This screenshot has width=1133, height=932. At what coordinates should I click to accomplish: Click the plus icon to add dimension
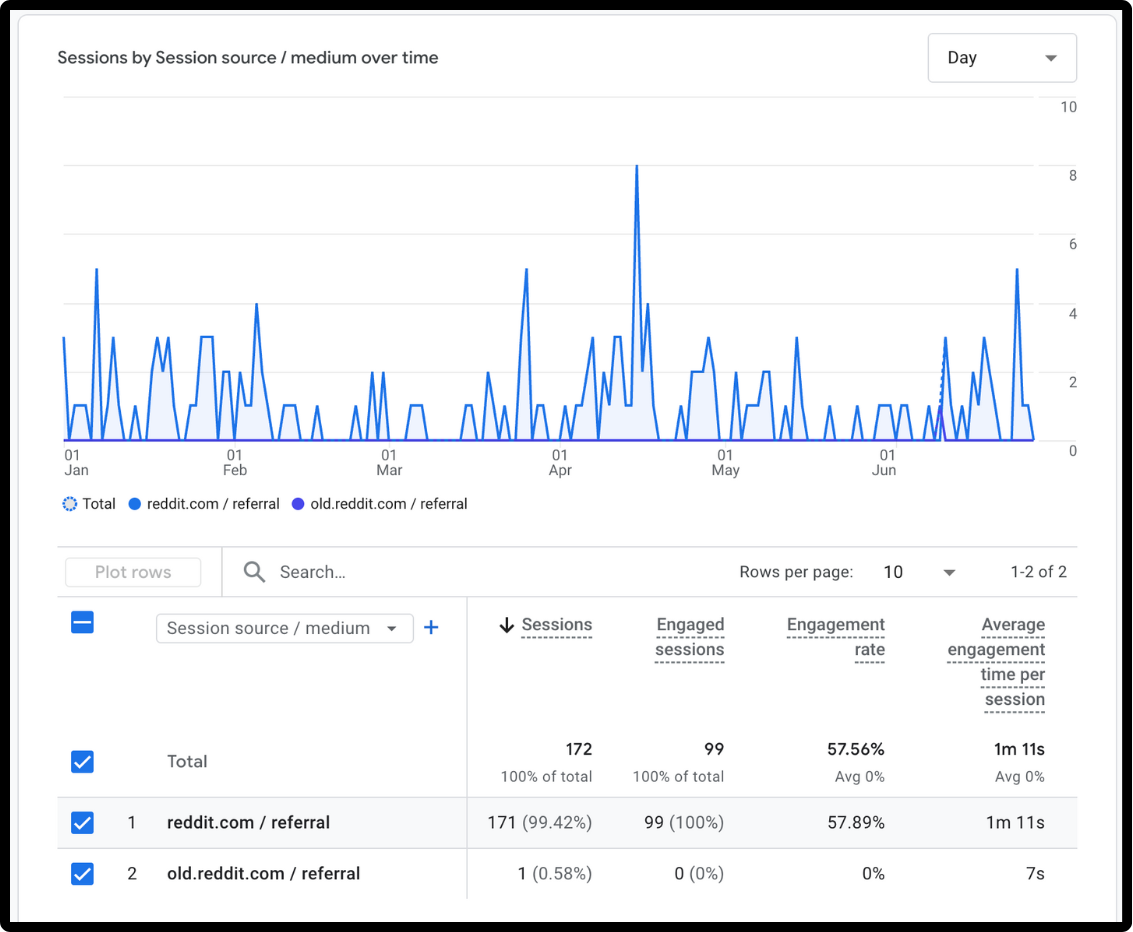(x=431, y=628)
